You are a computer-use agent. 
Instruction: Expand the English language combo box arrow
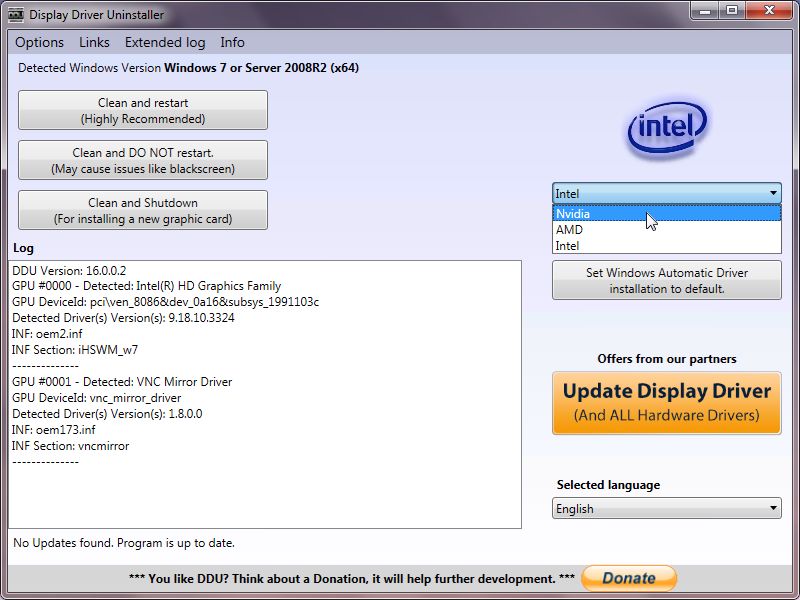coord(774,508)
